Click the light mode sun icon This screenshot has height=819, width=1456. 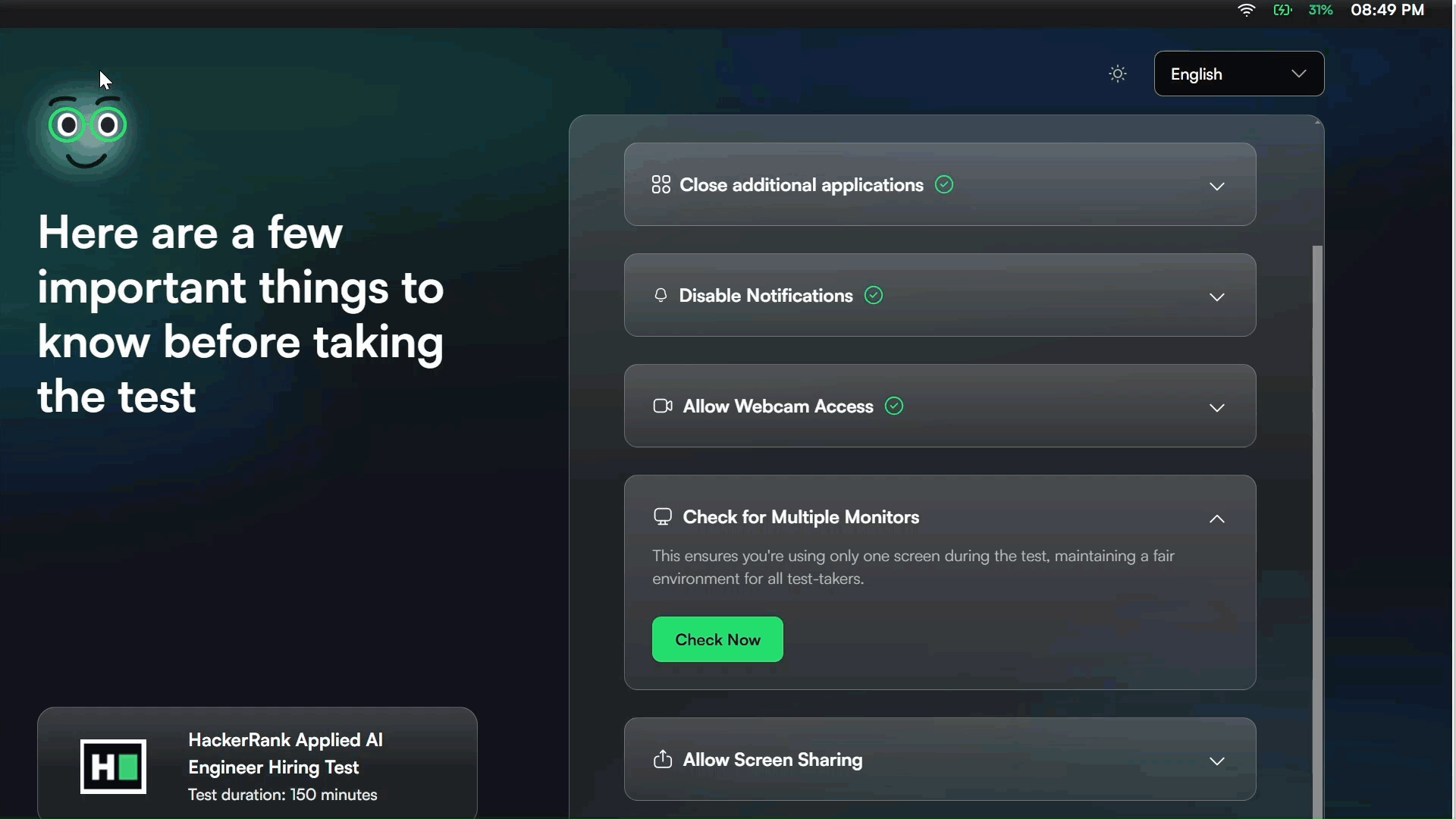(x=1117, y=73)
